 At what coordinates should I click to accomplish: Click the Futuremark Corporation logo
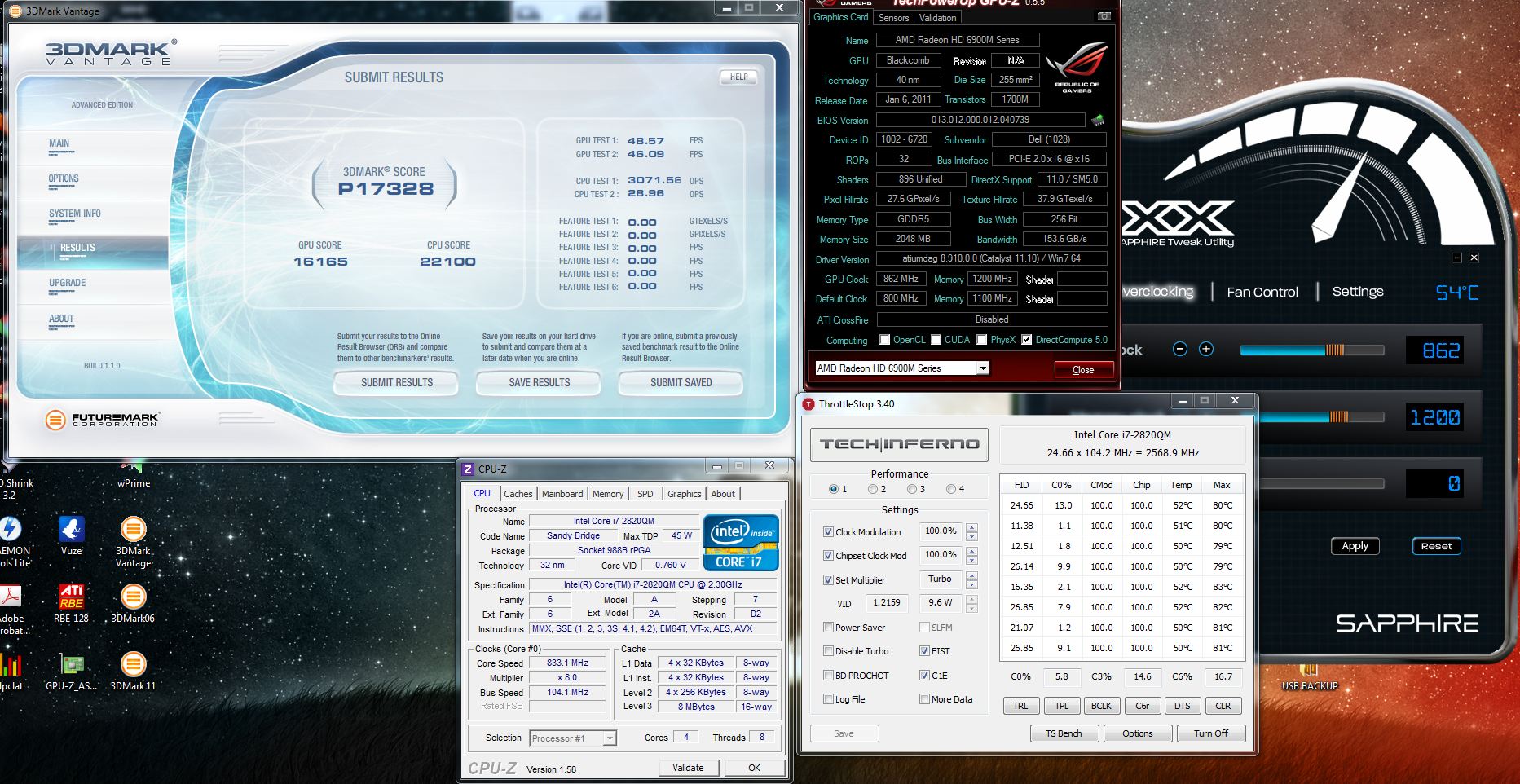[x=104, y=420]
